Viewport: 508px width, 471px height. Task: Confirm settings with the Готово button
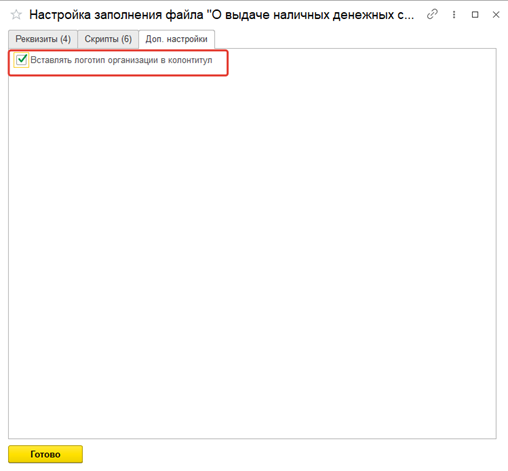45,454
